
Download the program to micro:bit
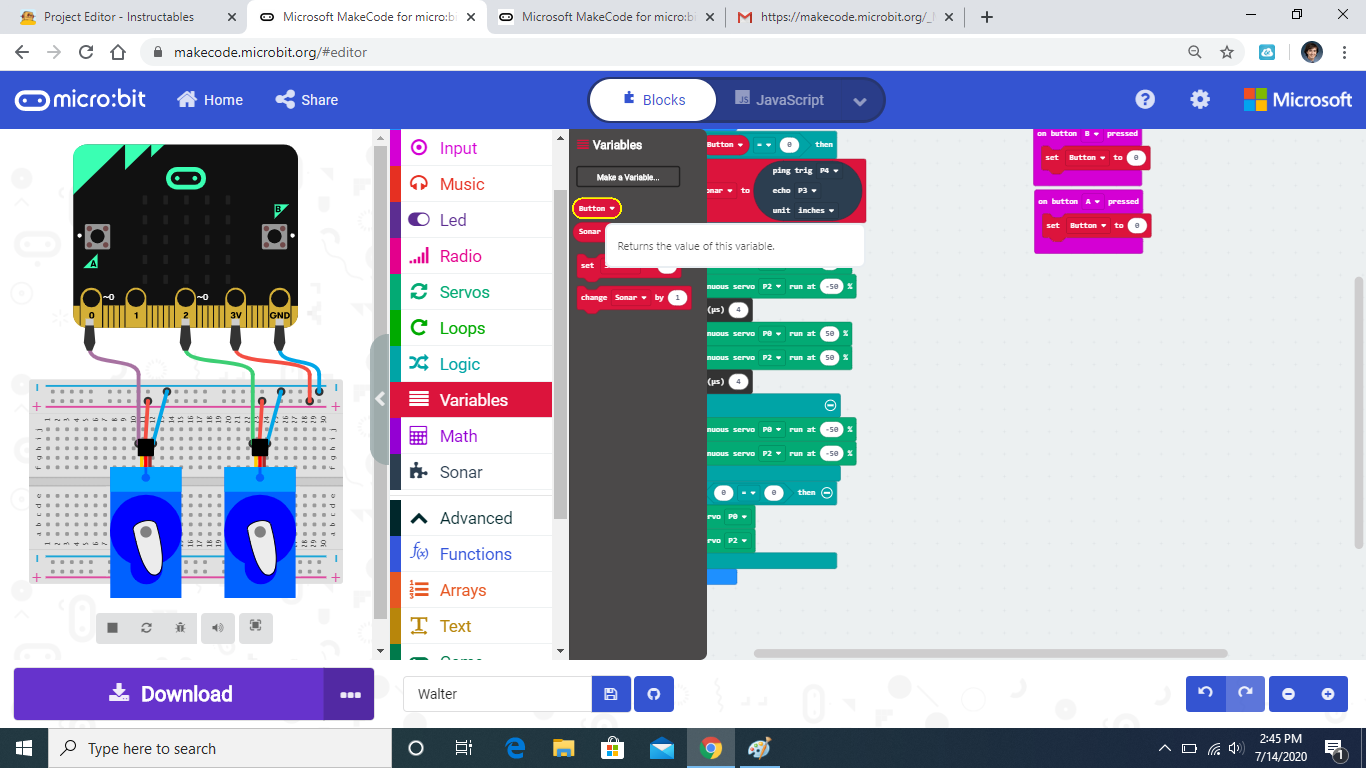click(169, 694)
